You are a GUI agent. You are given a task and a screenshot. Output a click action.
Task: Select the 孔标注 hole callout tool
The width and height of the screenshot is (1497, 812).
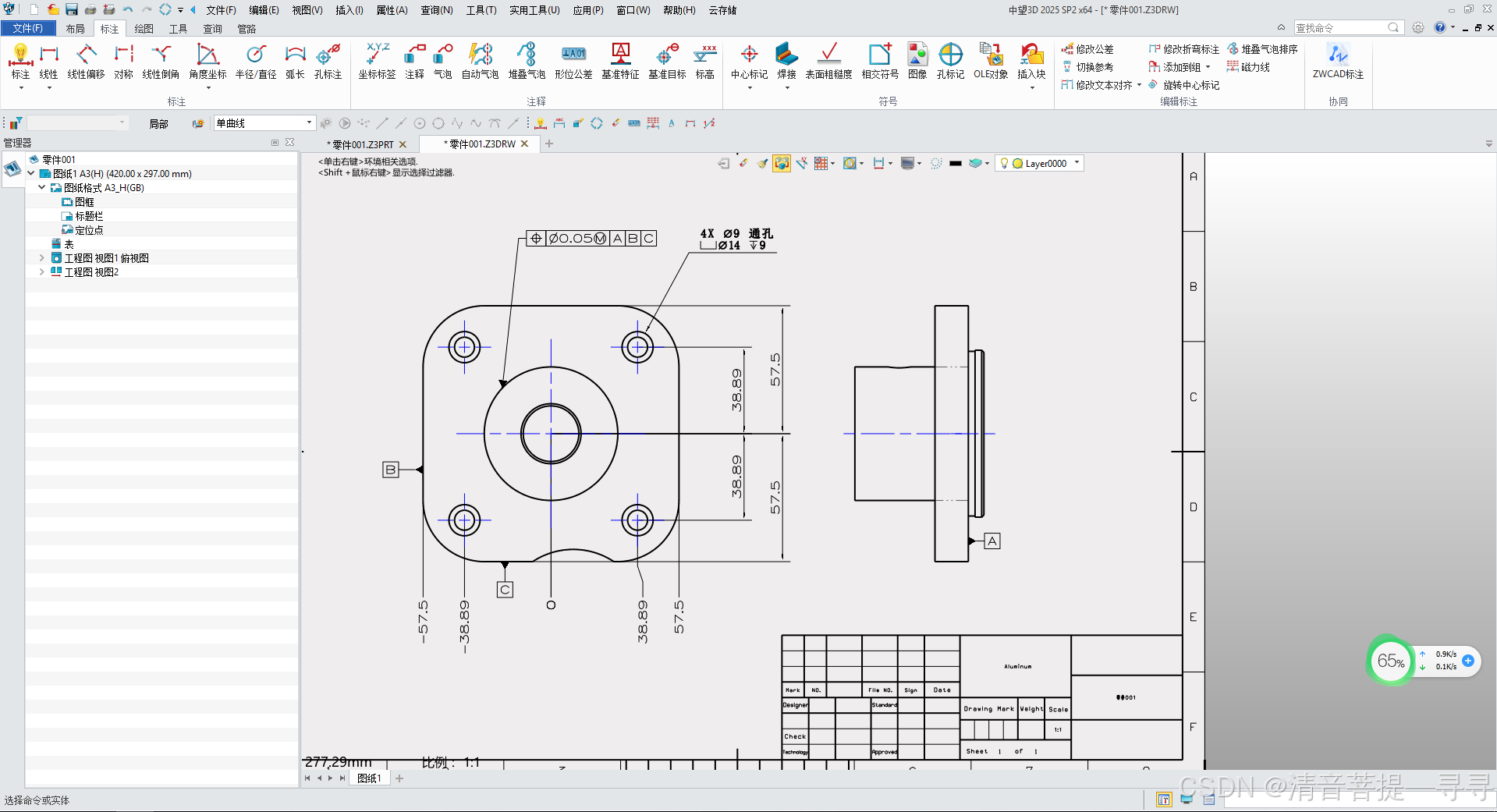pos(328,62)
